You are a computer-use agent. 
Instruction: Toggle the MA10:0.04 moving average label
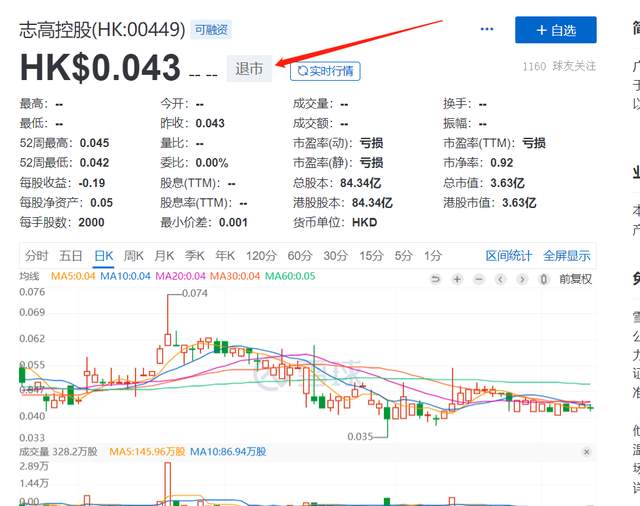coord(125,276)
